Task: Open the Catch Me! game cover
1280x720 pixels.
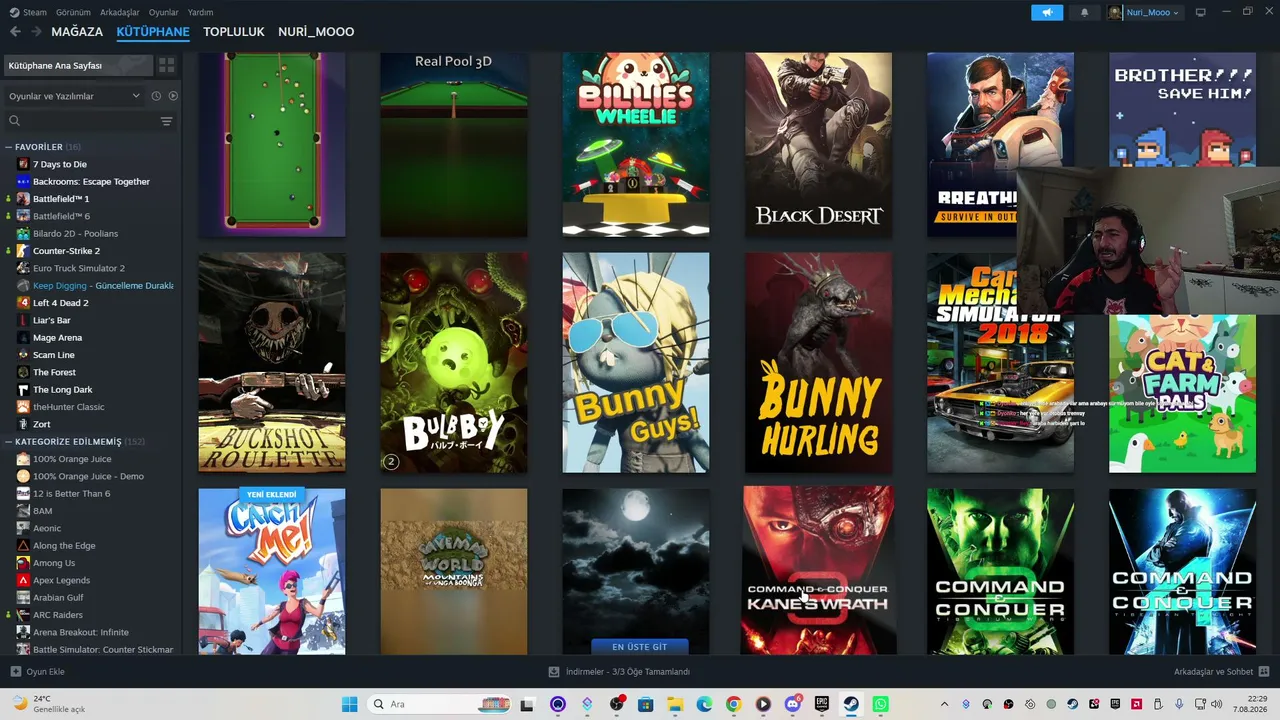Action: pos(272,571)
